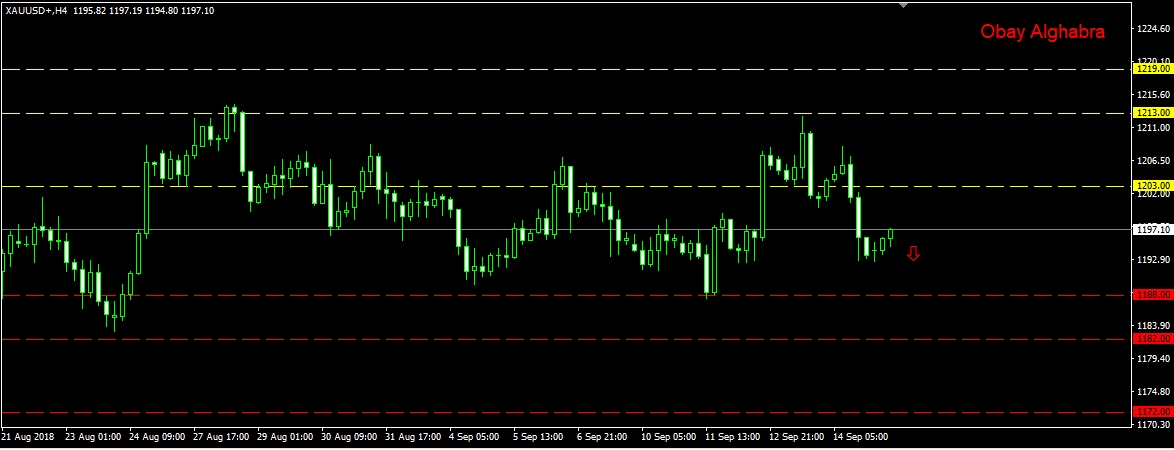This screenshot has height=450, width=1174.
Task: Click the 24 Aug 09:00 time label
Action: pyautogui.click(x=157, y=437)
